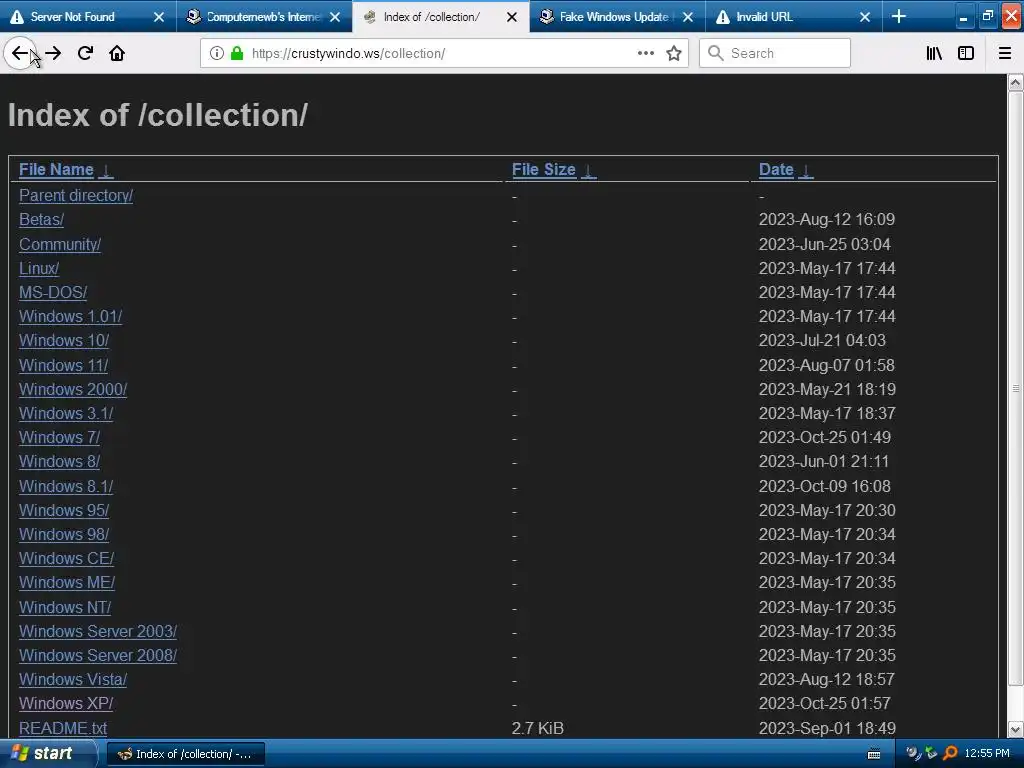Sort File Size descending with arrow
This screenshot has width=1024, height=768.
pos(588,170)
